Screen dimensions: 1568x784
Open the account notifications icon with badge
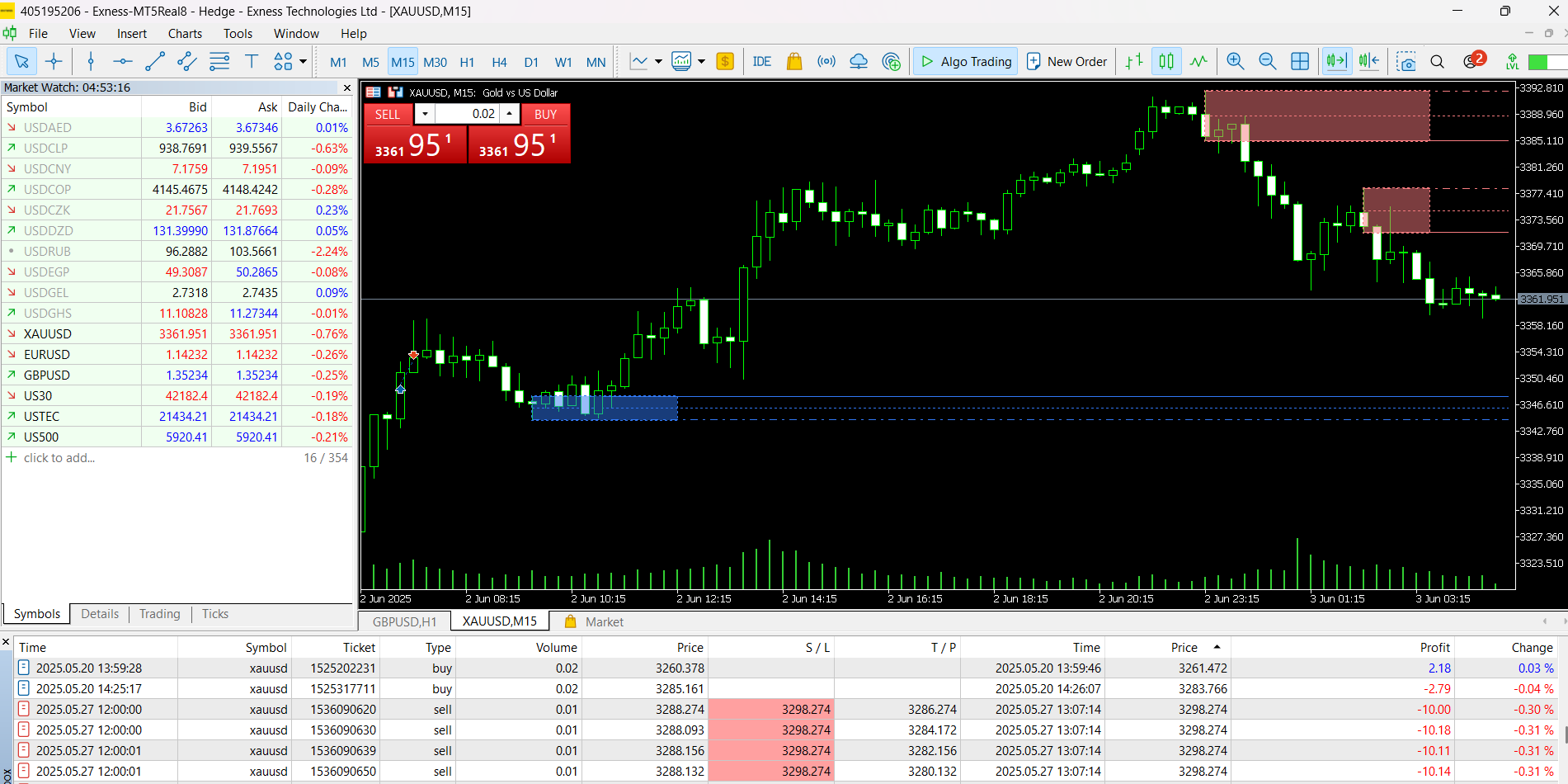coord(1473,60)
